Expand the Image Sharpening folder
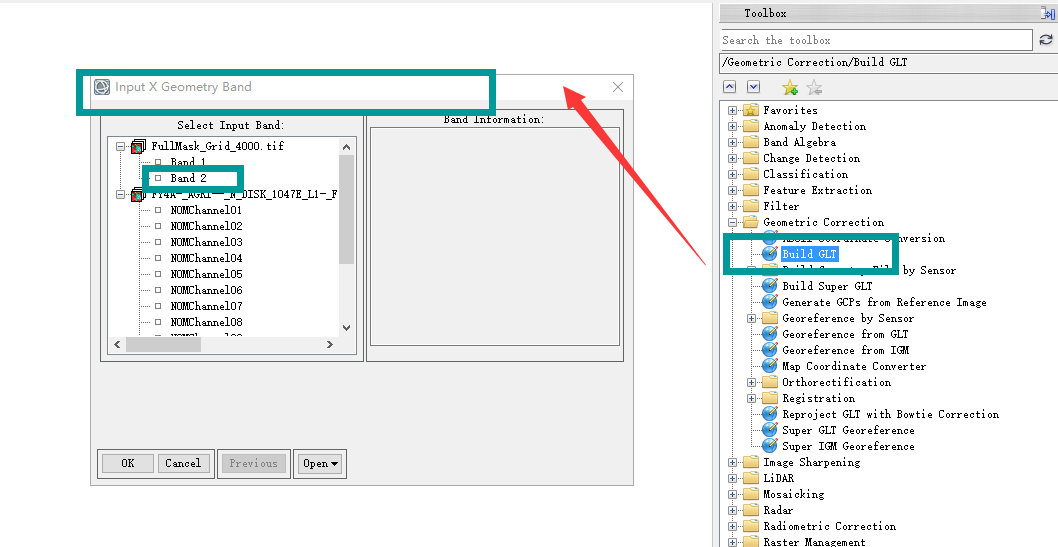 (x=732, y=463)
